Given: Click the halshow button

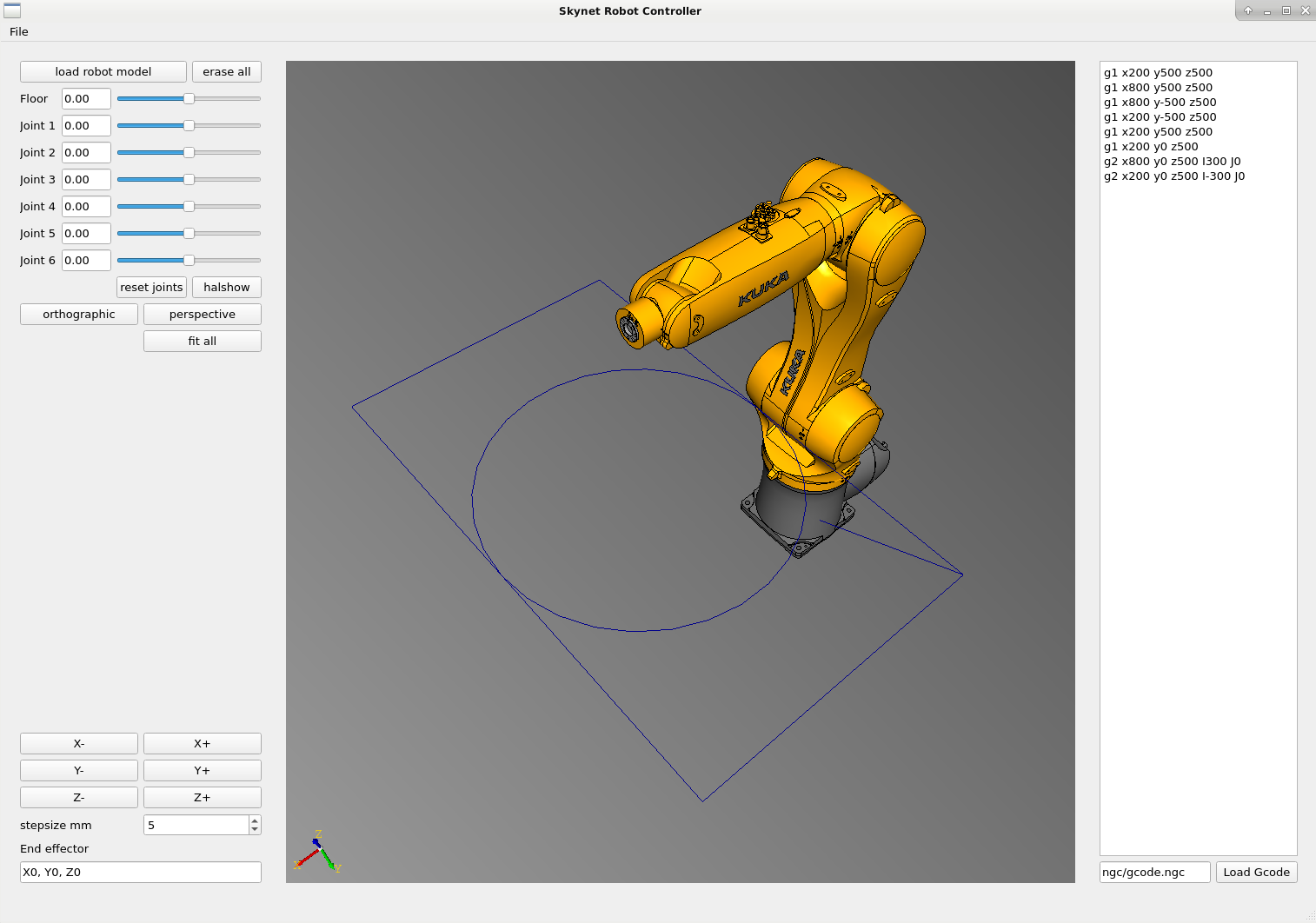Looking at the screenshot, I should [x=227, y=288].
